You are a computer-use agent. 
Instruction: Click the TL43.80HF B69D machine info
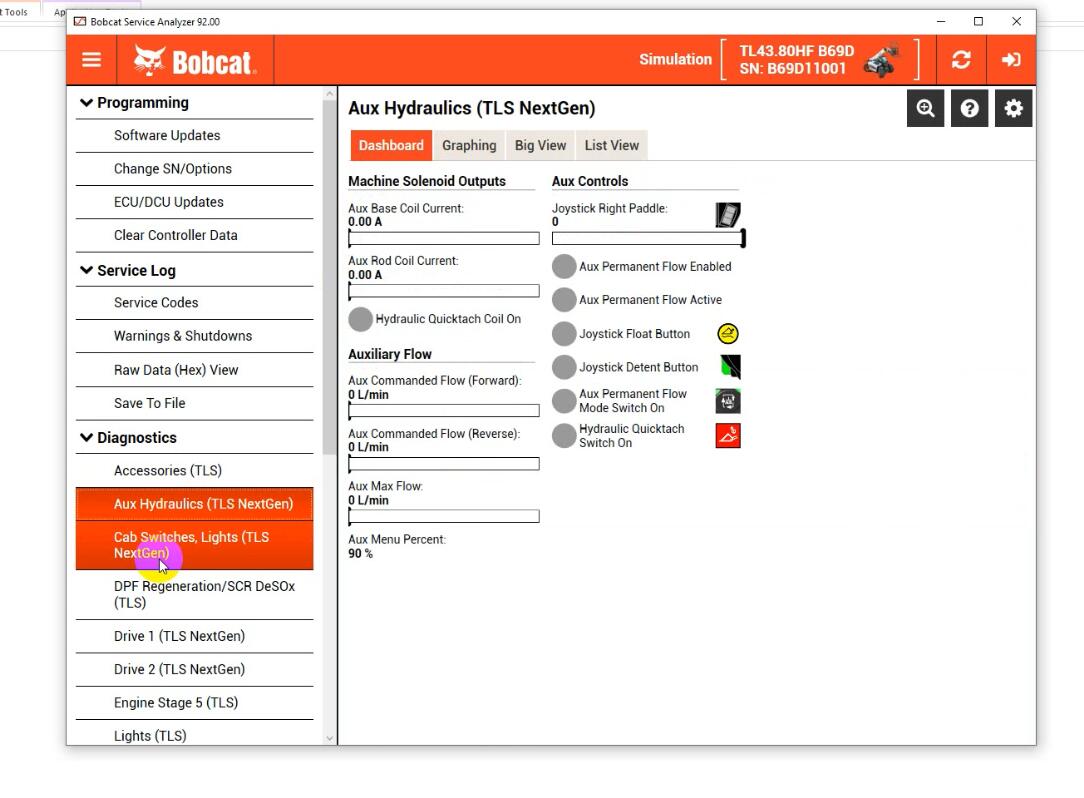[x=796, y=59]
